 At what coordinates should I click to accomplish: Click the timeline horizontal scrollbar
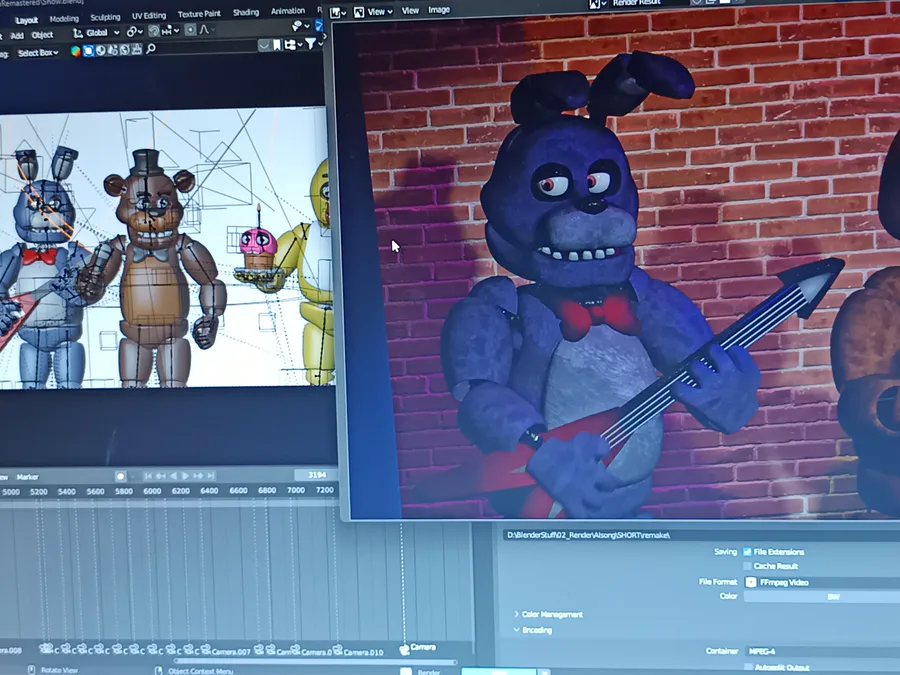pos(315,662)
